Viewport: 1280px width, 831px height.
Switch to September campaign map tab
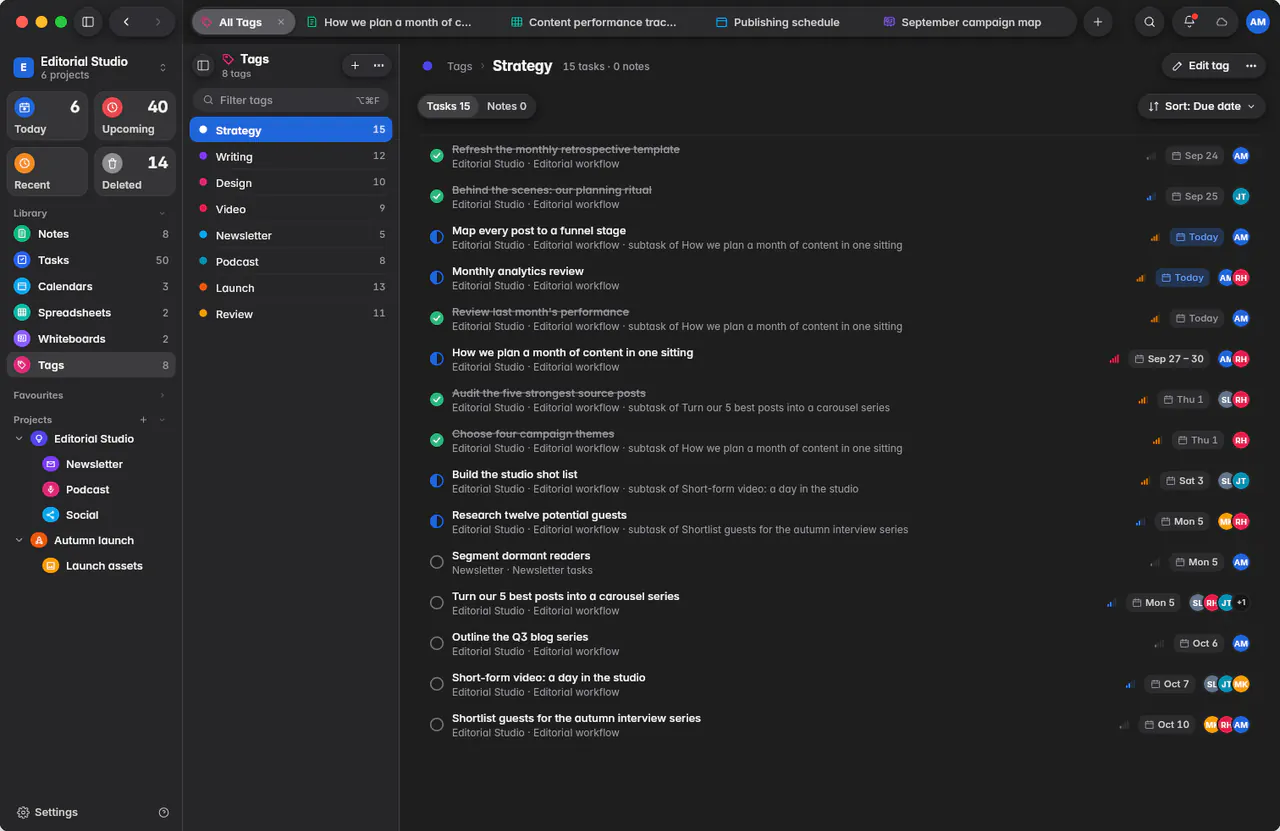tap(962, 22)
